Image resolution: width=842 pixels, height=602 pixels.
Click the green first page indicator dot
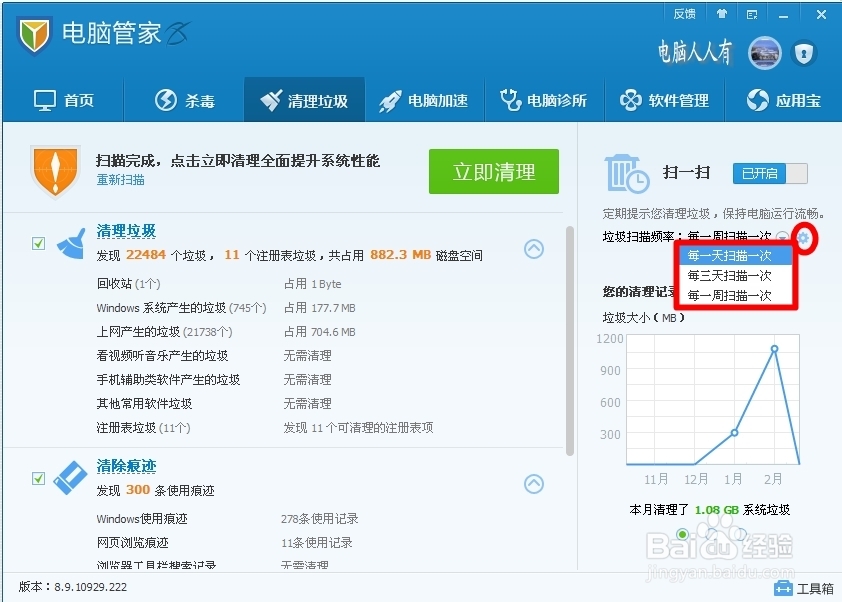tap(683, 534)
